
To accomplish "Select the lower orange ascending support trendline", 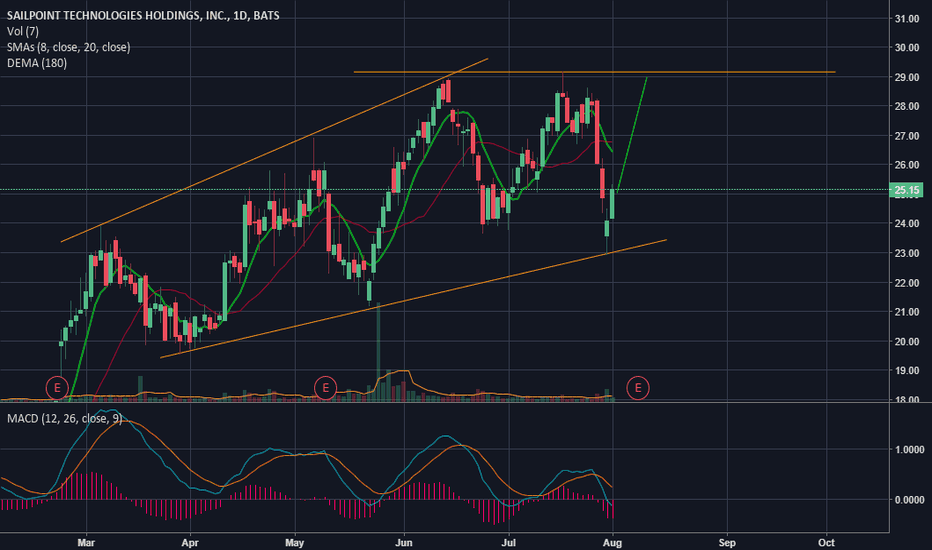I will [x=413, y=298].
